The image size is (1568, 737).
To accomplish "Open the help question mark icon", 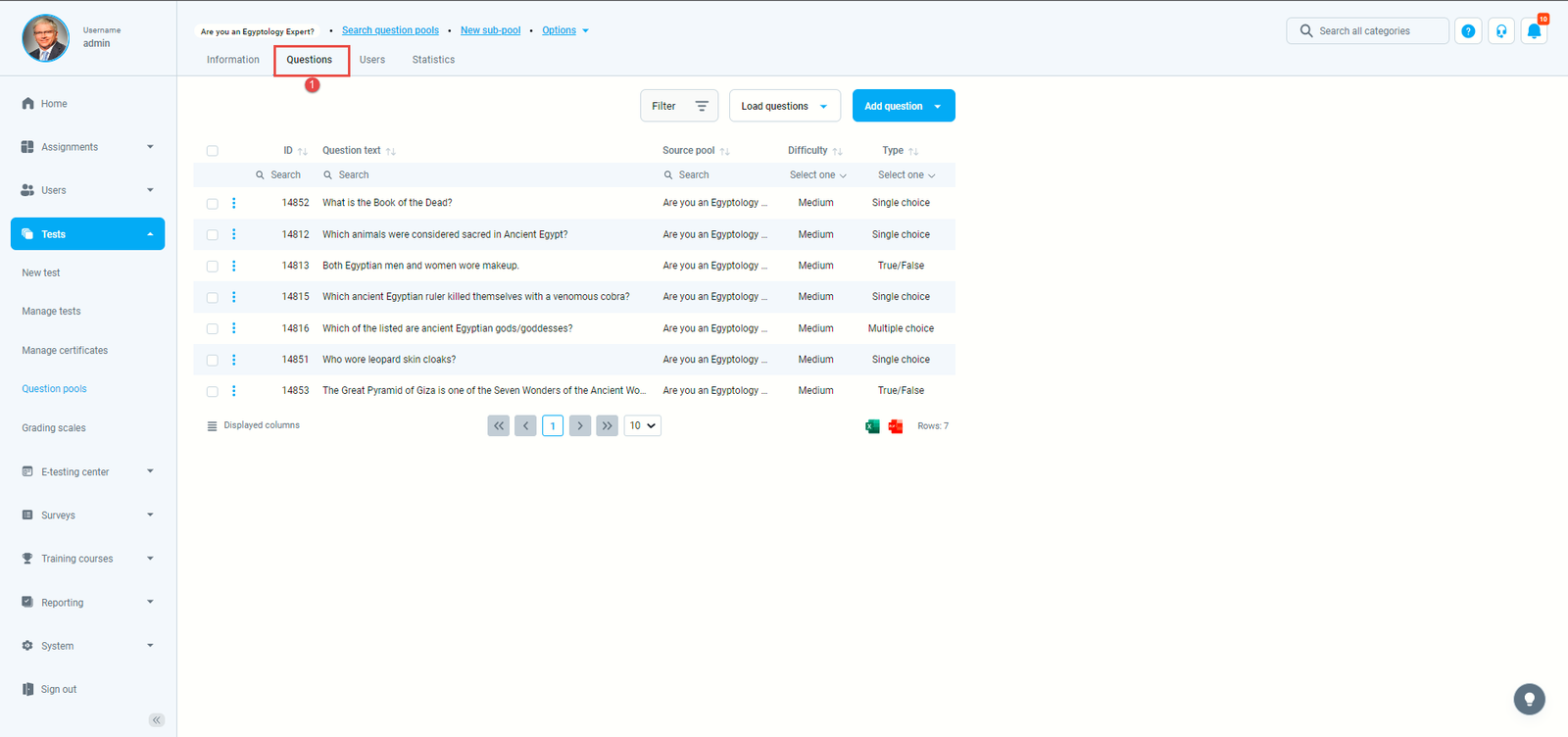I will tap(1468, 31).
